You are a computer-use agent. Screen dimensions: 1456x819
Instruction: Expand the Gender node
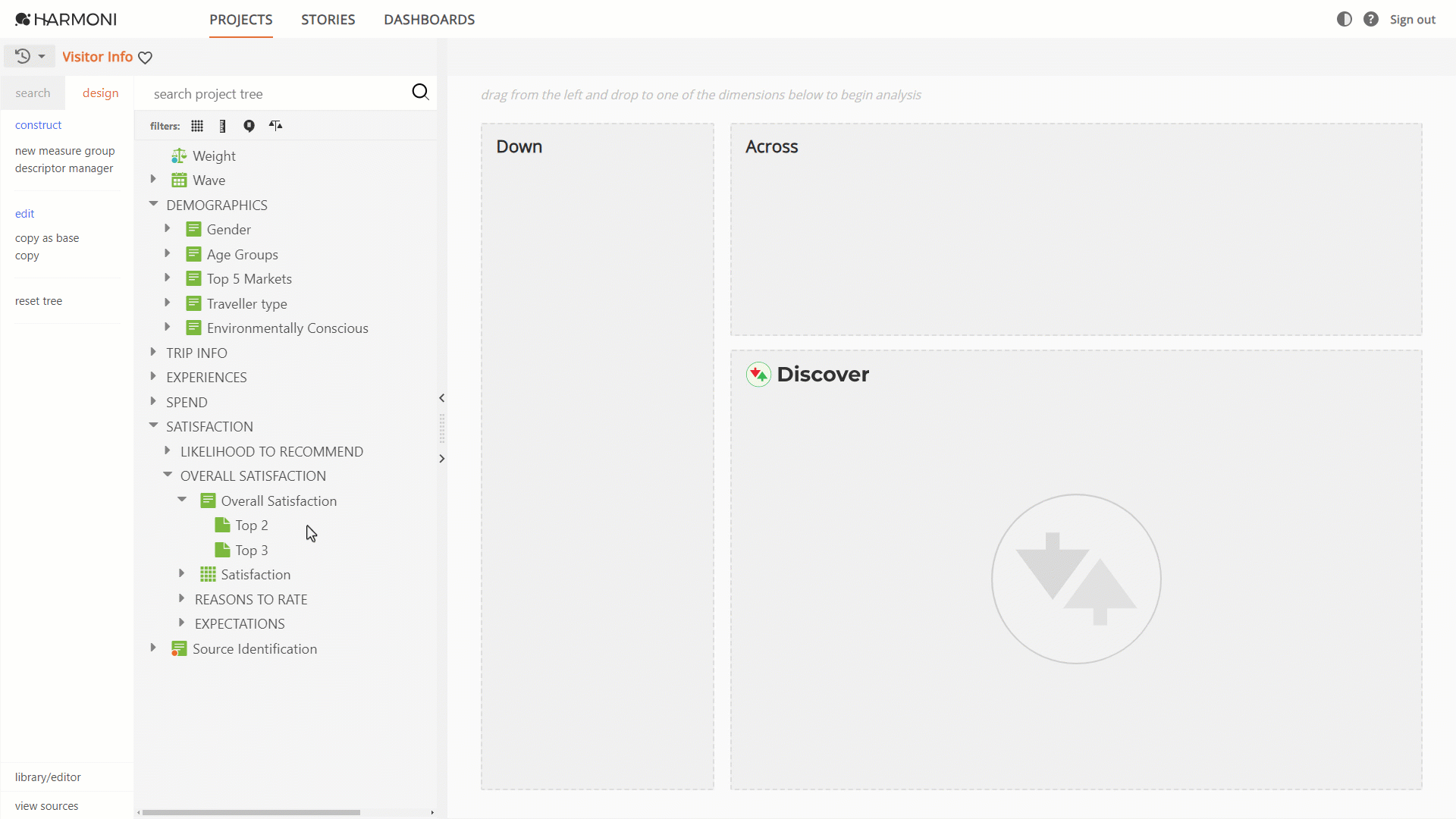[x=168, y=229]
